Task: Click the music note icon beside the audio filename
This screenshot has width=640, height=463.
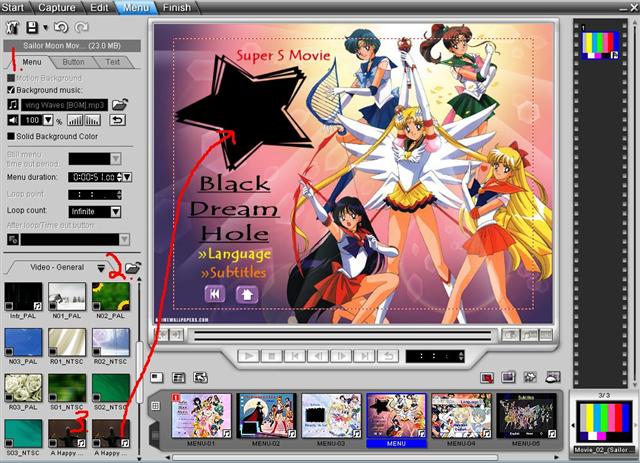Action: [13, 105]
